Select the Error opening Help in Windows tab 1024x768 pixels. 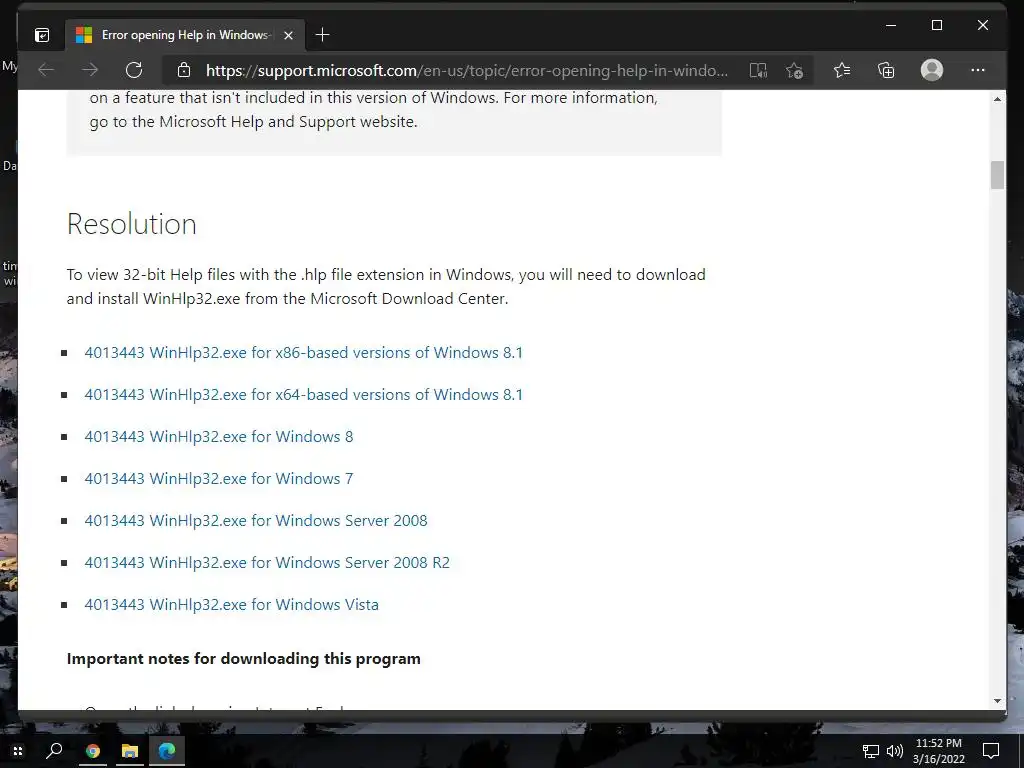click(x=184, y=35)
